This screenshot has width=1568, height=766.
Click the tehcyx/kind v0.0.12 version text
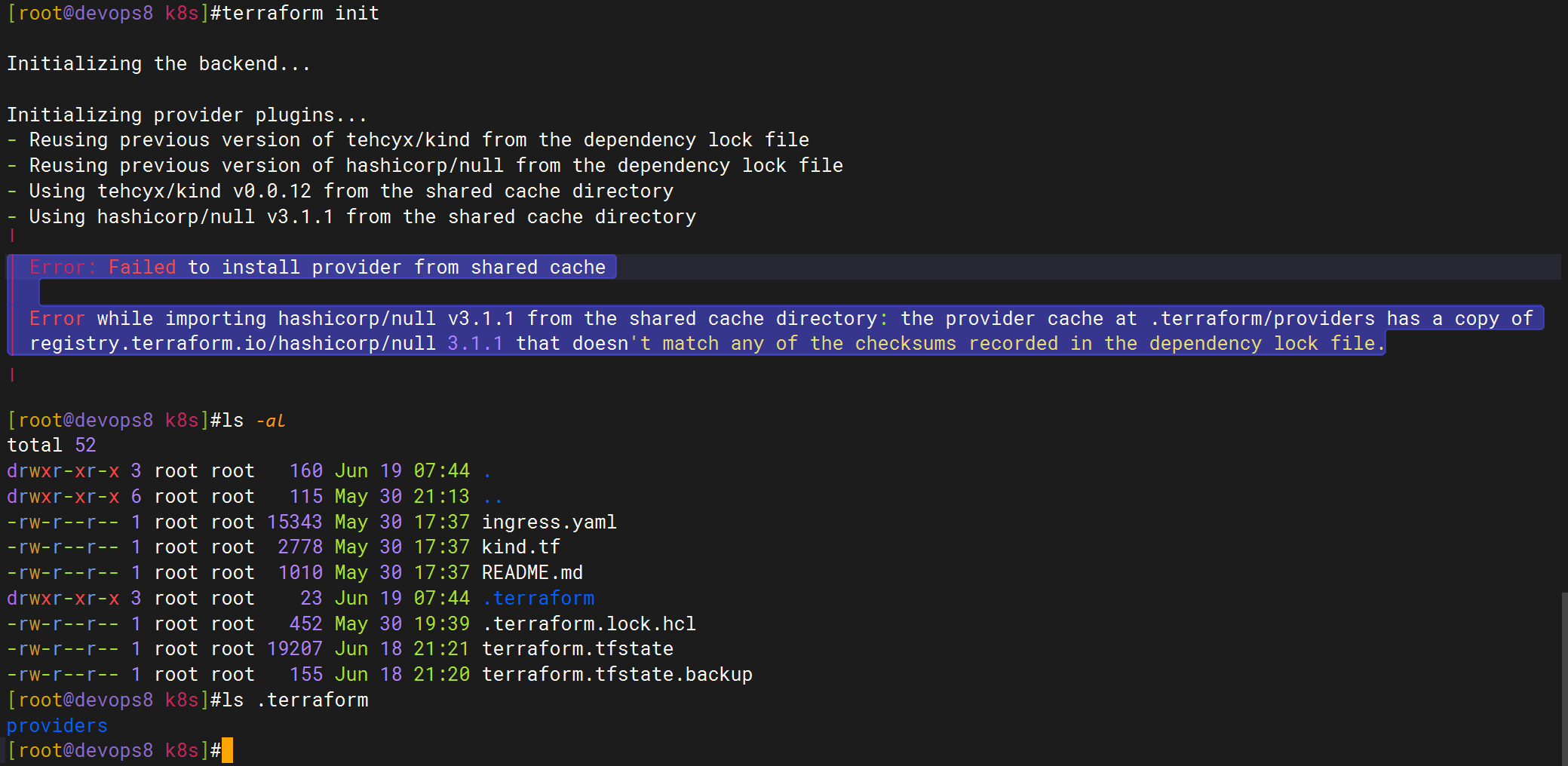(x=204, y=191)
